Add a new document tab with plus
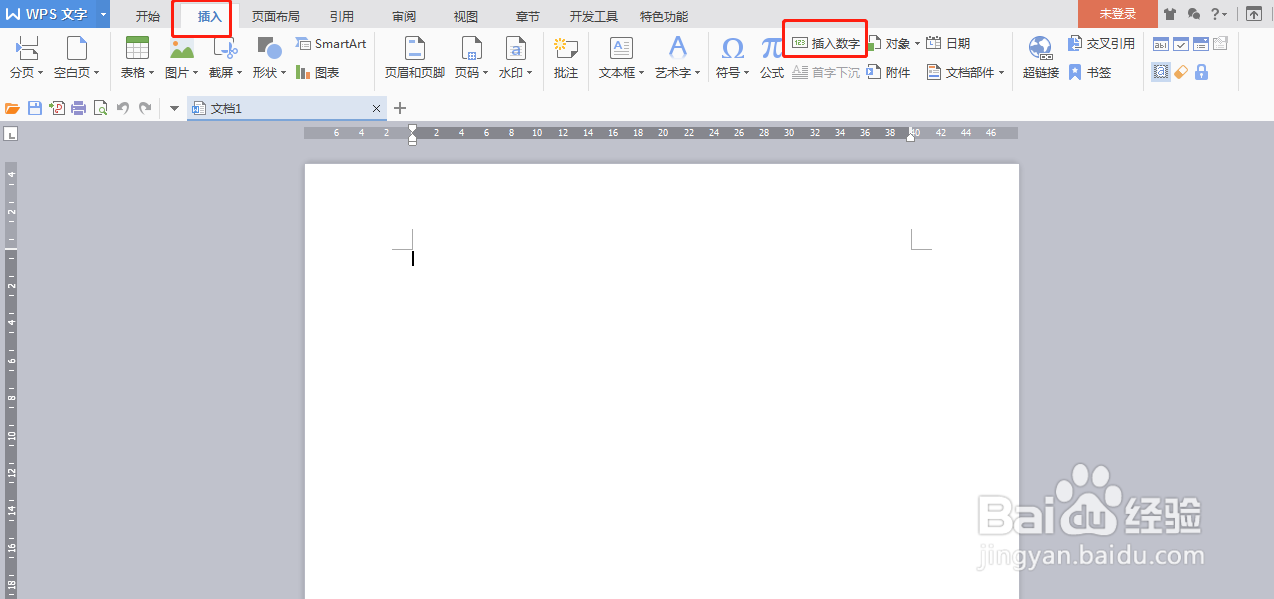Screen dimensions: 1274x599 [400, 108]
